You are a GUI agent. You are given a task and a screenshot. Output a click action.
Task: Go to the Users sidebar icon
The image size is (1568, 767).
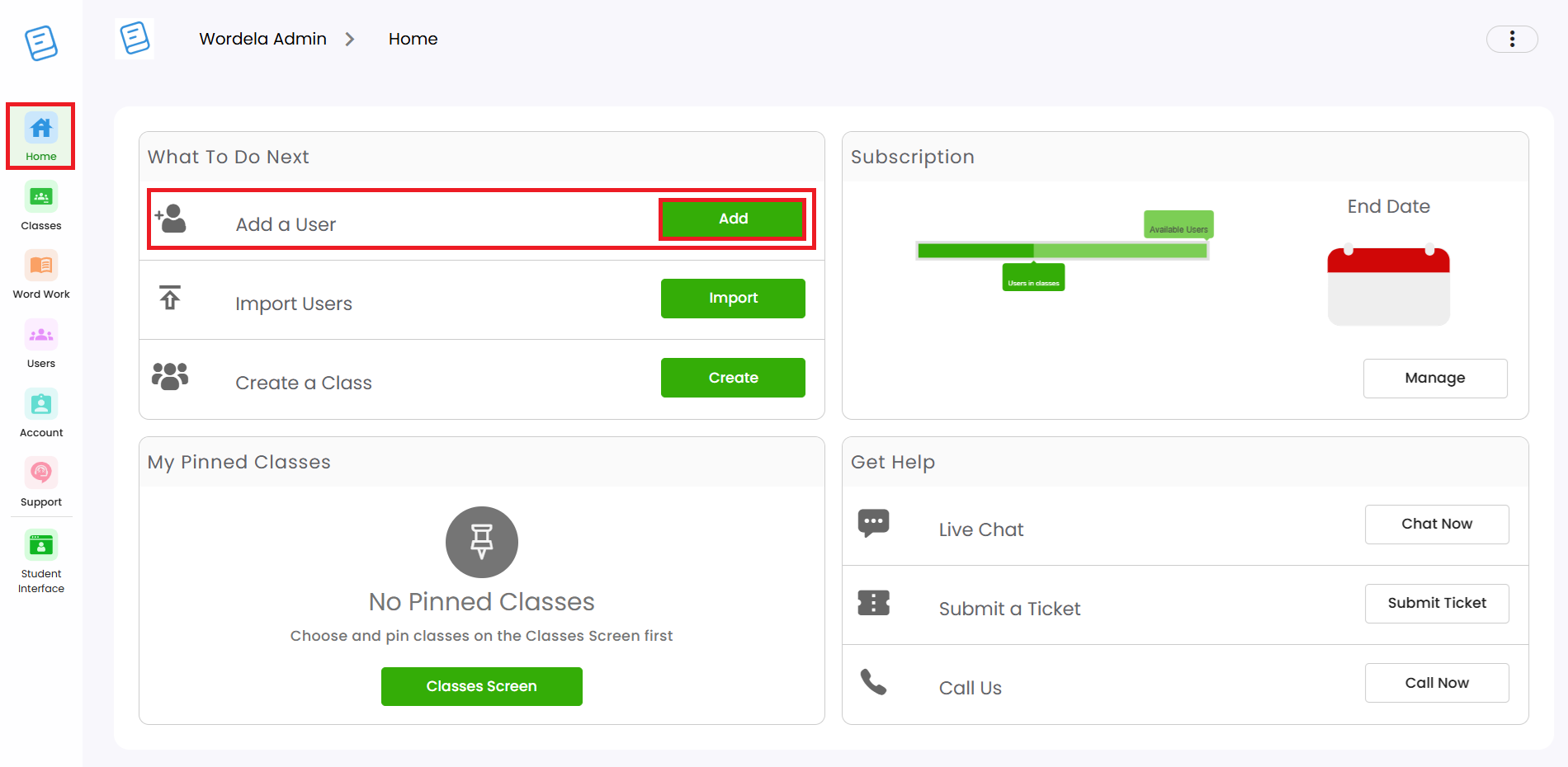point(41,335)
